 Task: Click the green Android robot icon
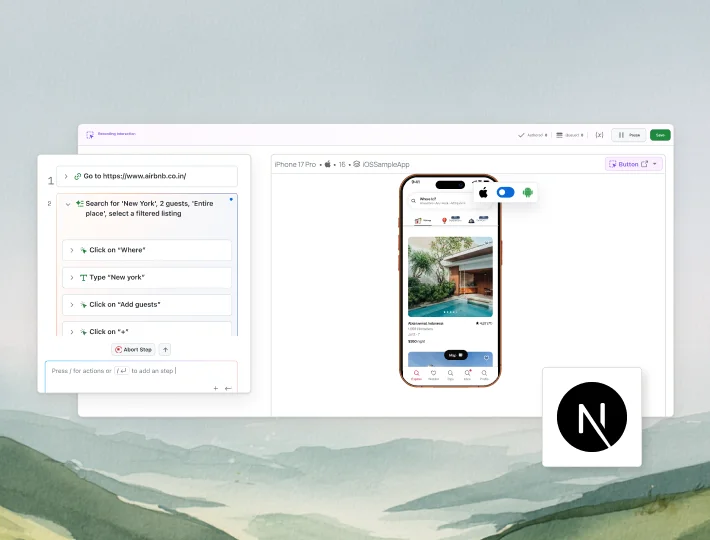point(528,192)
